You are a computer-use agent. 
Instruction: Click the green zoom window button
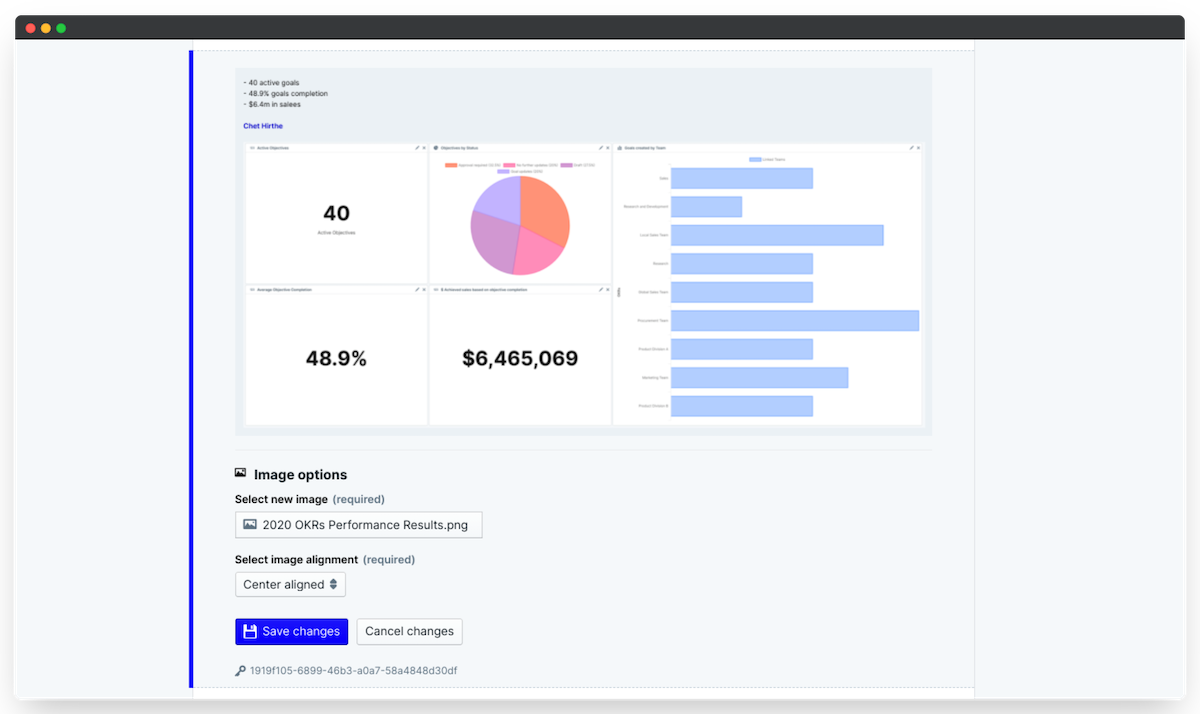click(x=61, y=28)
